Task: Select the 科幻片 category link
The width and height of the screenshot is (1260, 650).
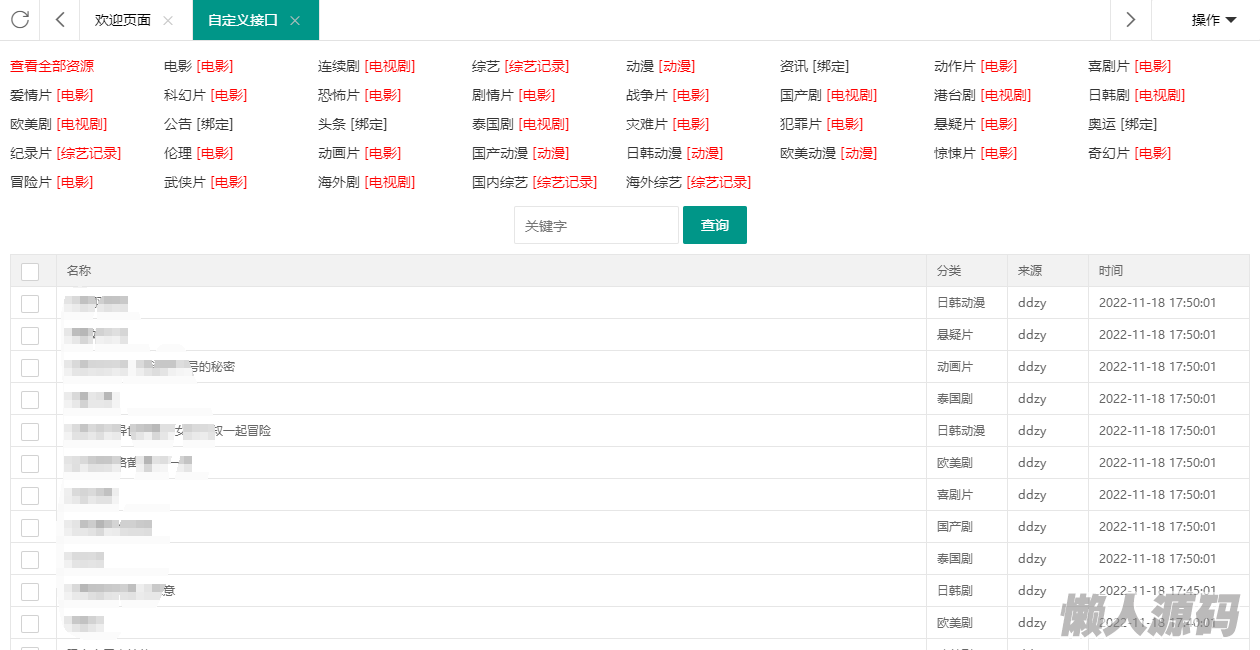Action: [x=184, y=95]
